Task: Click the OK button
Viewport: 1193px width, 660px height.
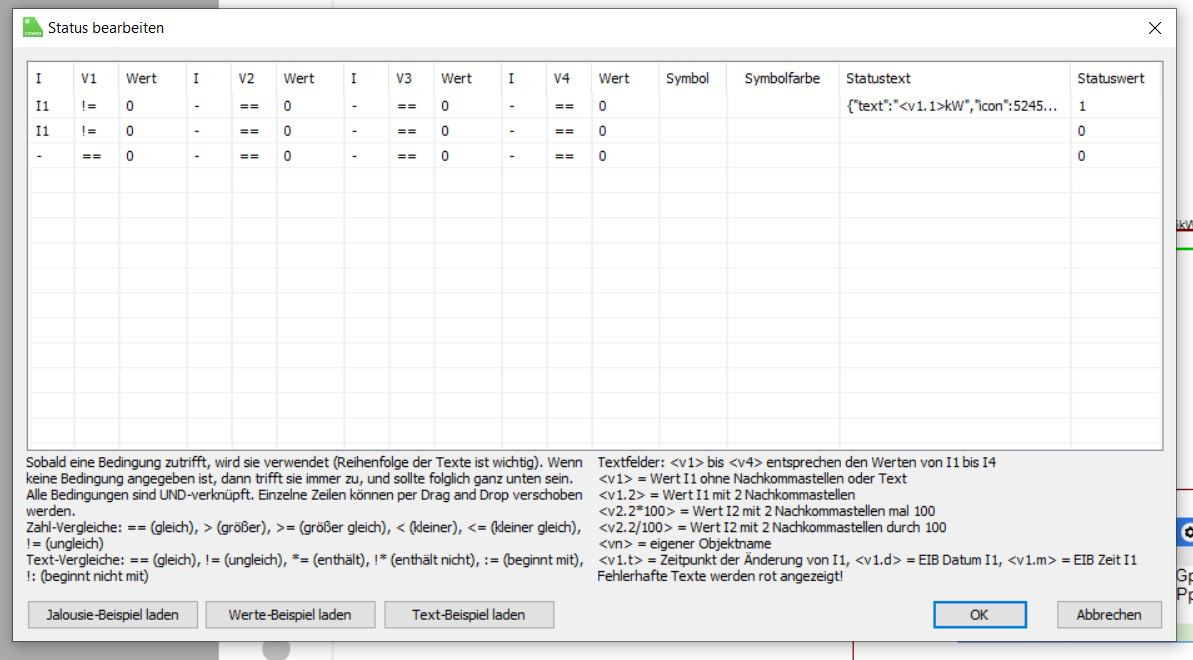Action: [979, 614]
